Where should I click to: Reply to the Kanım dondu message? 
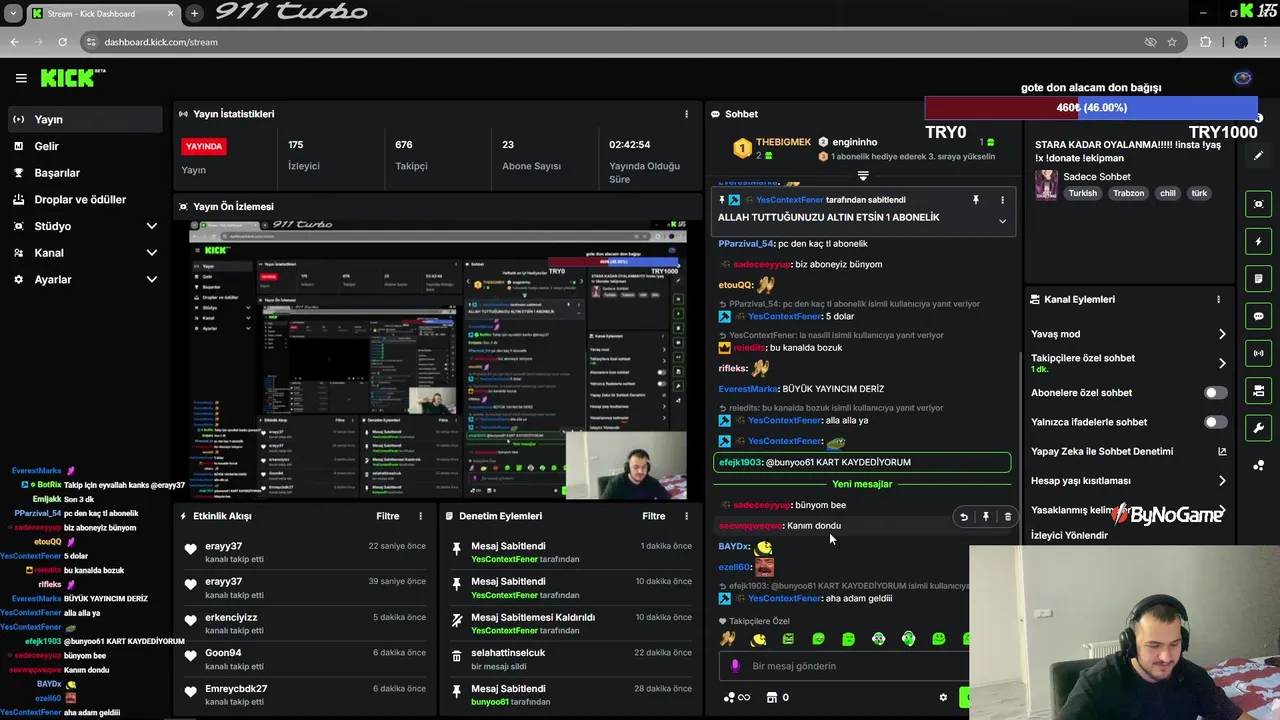point(964,517)
